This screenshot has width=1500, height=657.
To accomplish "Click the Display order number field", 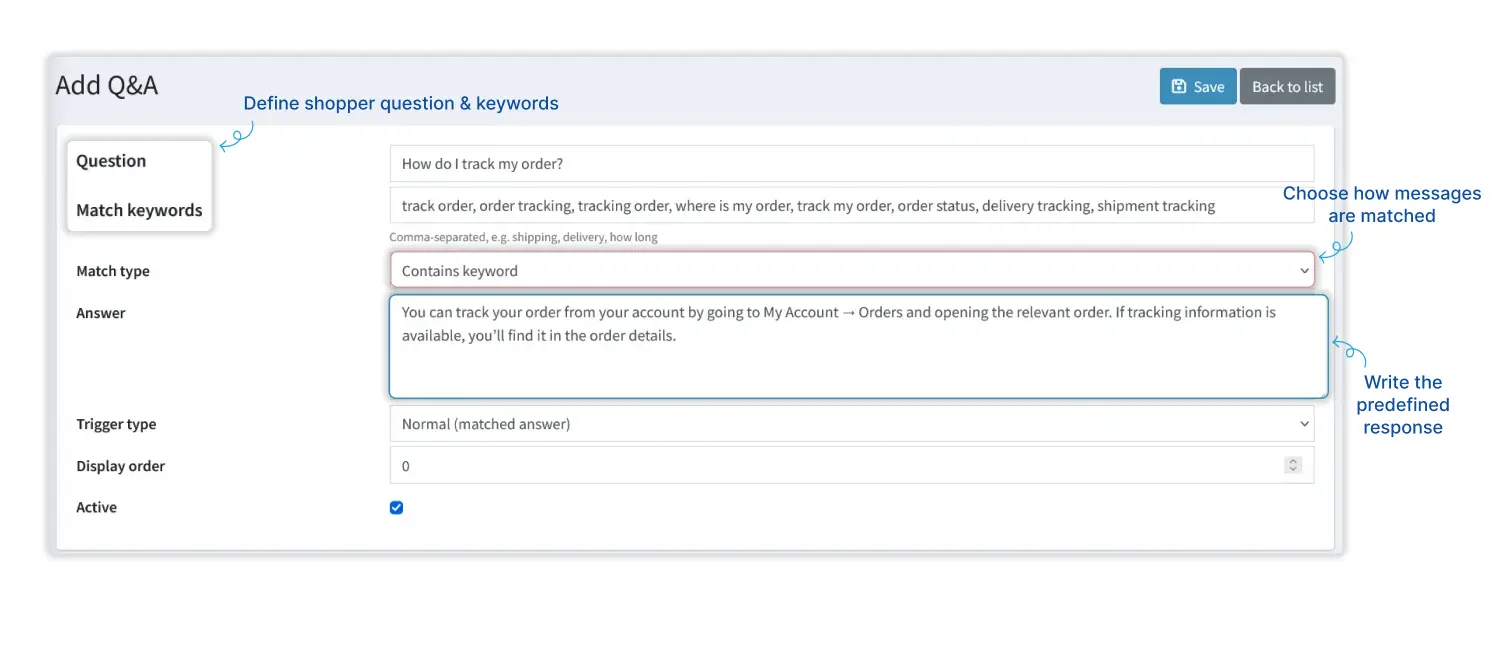I will (852, 465).
